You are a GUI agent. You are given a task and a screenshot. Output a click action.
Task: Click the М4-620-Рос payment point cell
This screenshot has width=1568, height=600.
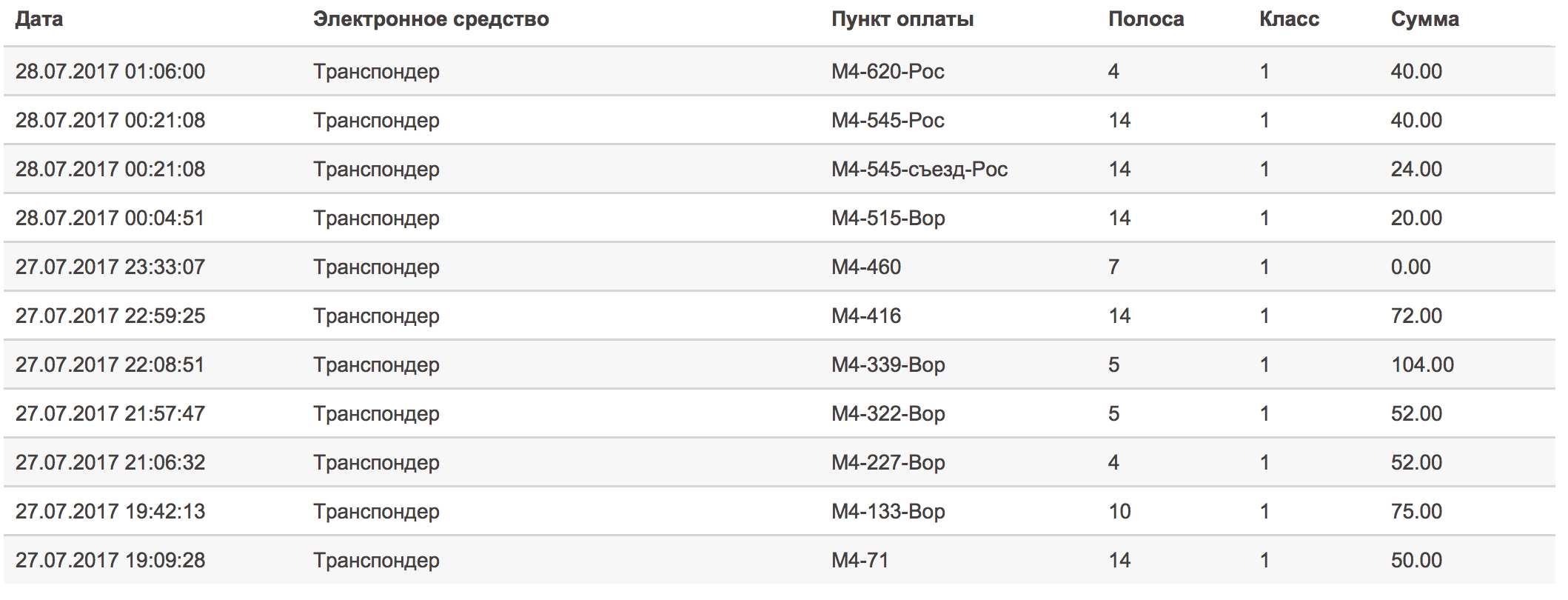pyautogui.click(x=888, y=71)
